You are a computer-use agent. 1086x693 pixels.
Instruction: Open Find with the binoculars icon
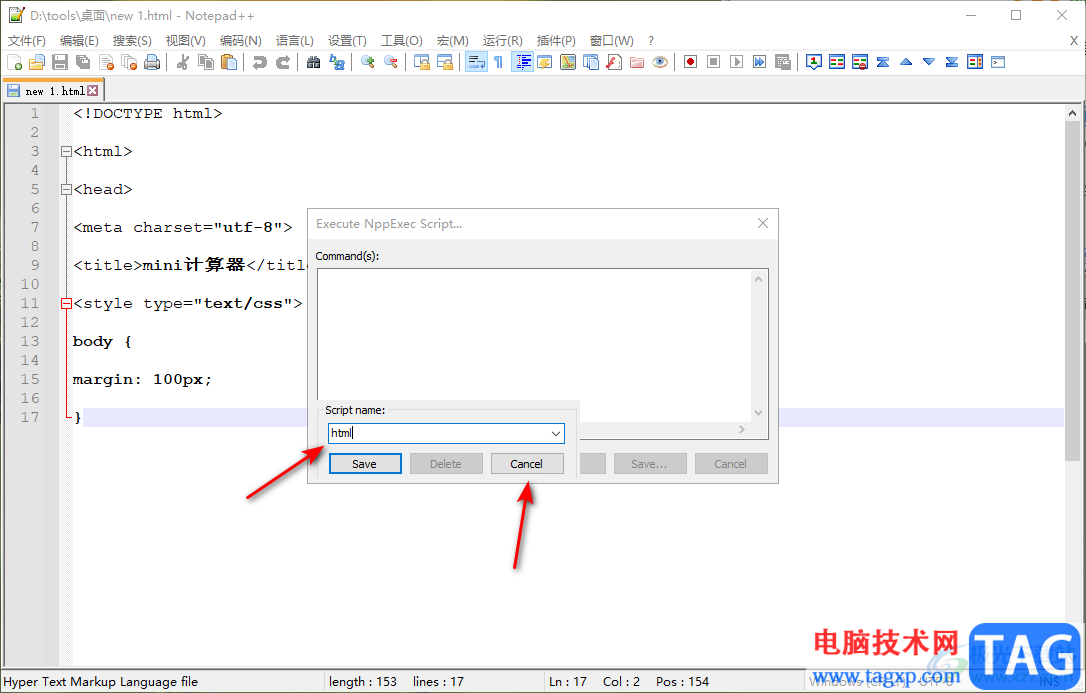314,62
